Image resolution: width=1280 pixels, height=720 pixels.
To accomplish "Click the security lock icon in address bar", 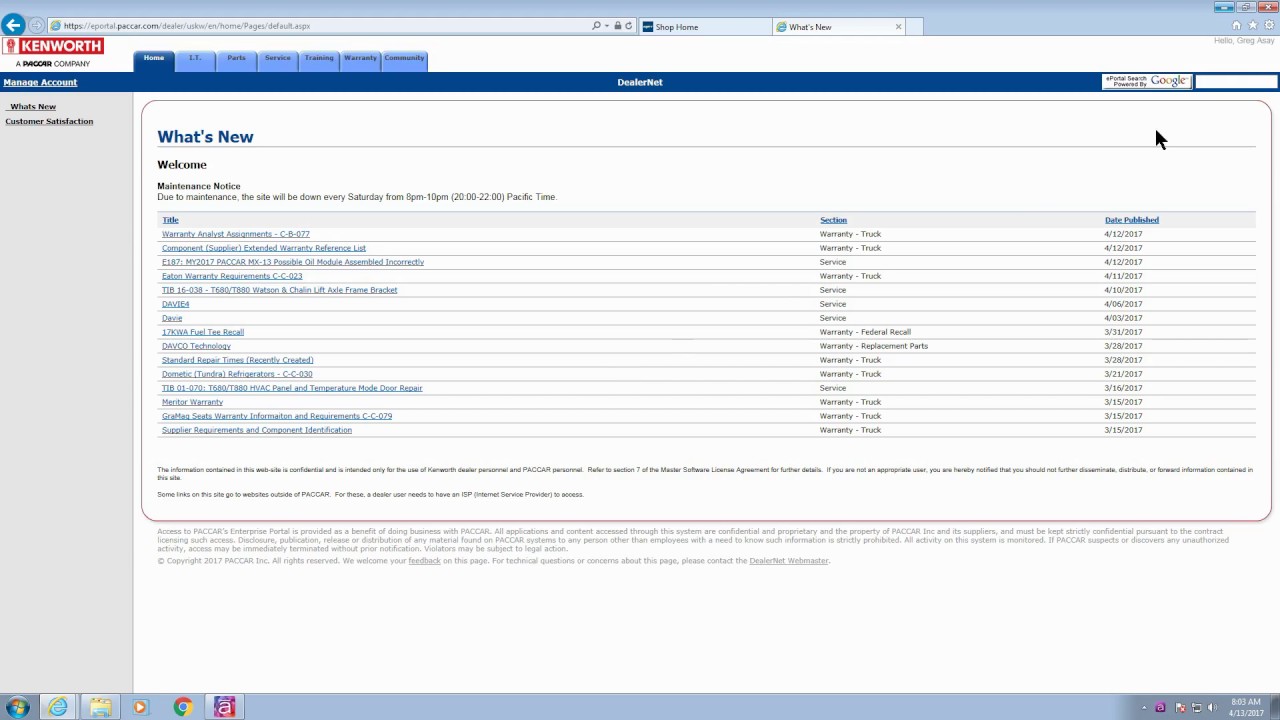I will [618, 26].
